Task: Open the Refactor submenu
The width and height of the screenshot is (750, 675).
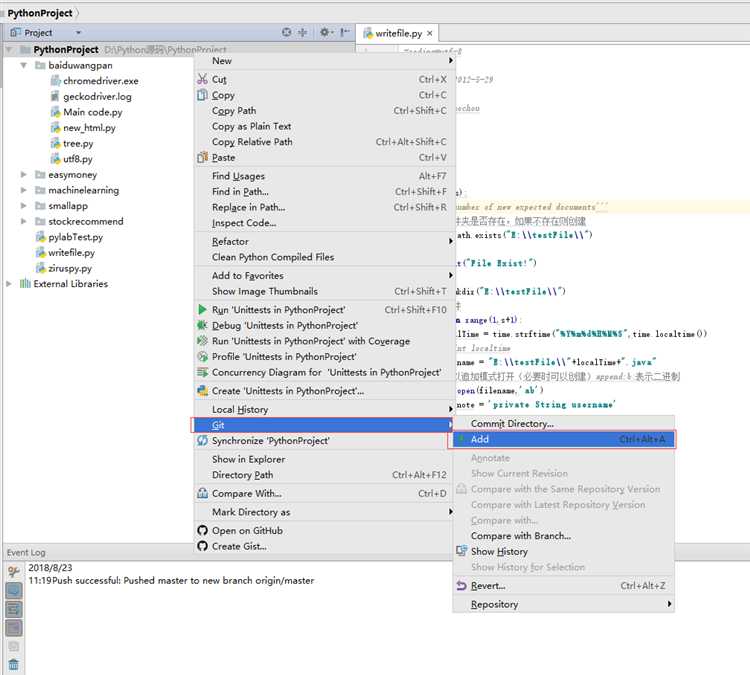Action: 324,242
